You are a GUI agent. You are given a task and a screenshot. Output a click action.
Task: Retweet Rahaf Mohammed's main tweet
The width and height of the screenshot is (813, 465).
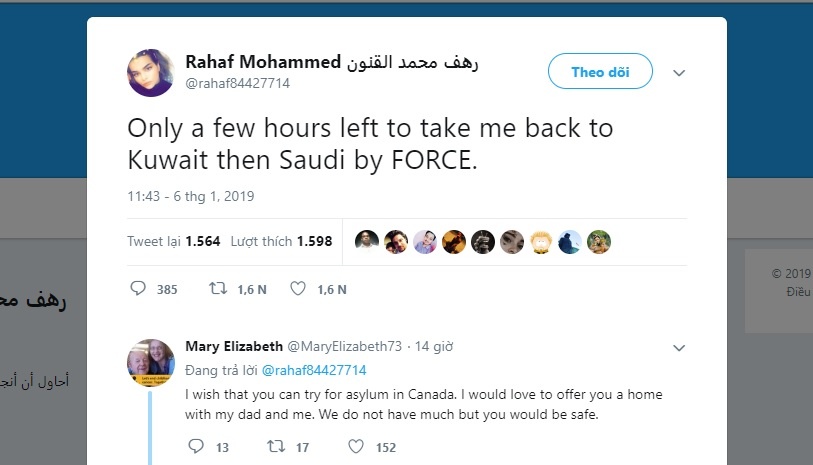pos(216,289)
